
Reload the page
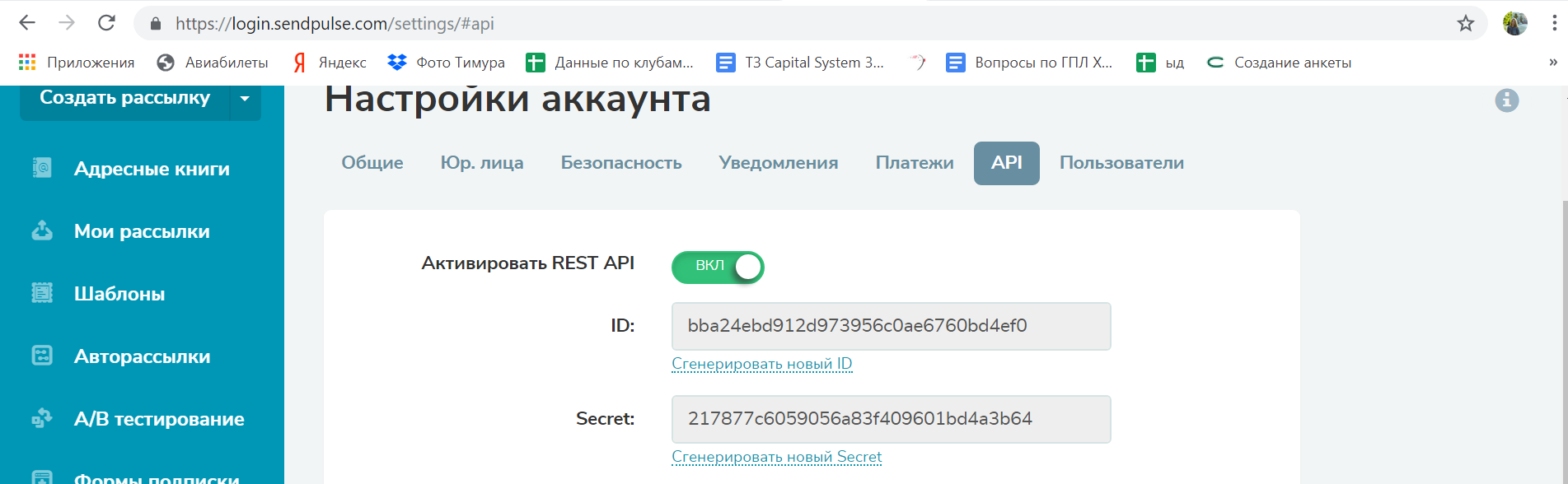tap(106, 23)
